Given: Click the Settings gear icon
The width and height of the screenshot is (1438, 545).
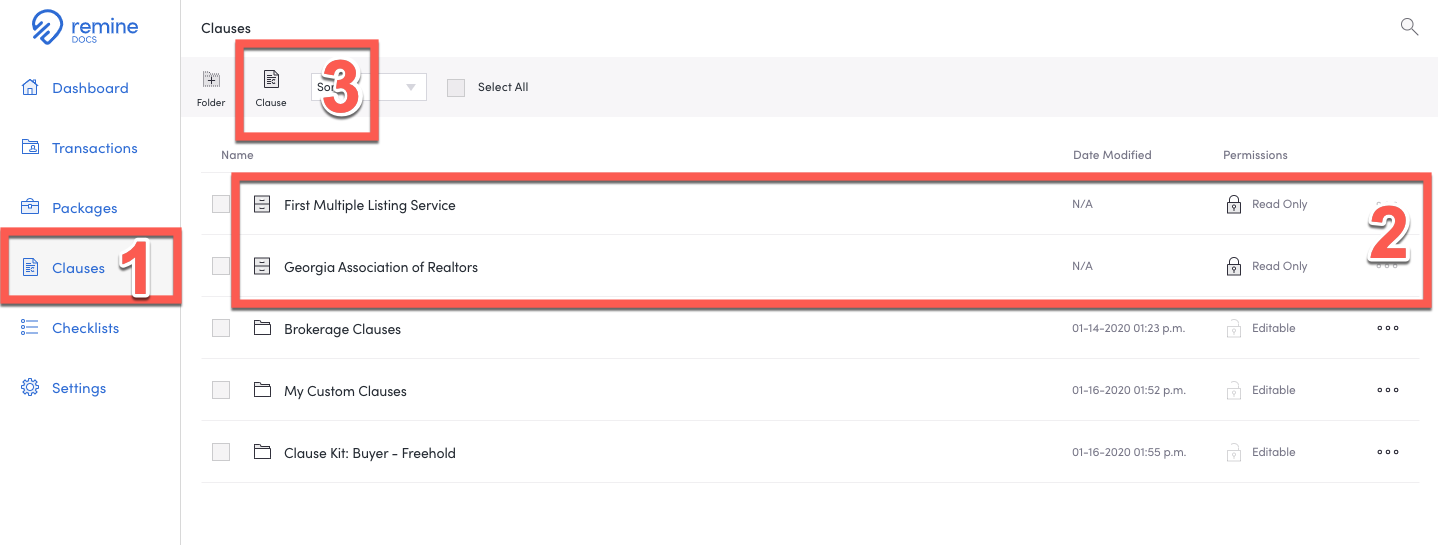Looking at the screenshot, I should click(30, 387).
